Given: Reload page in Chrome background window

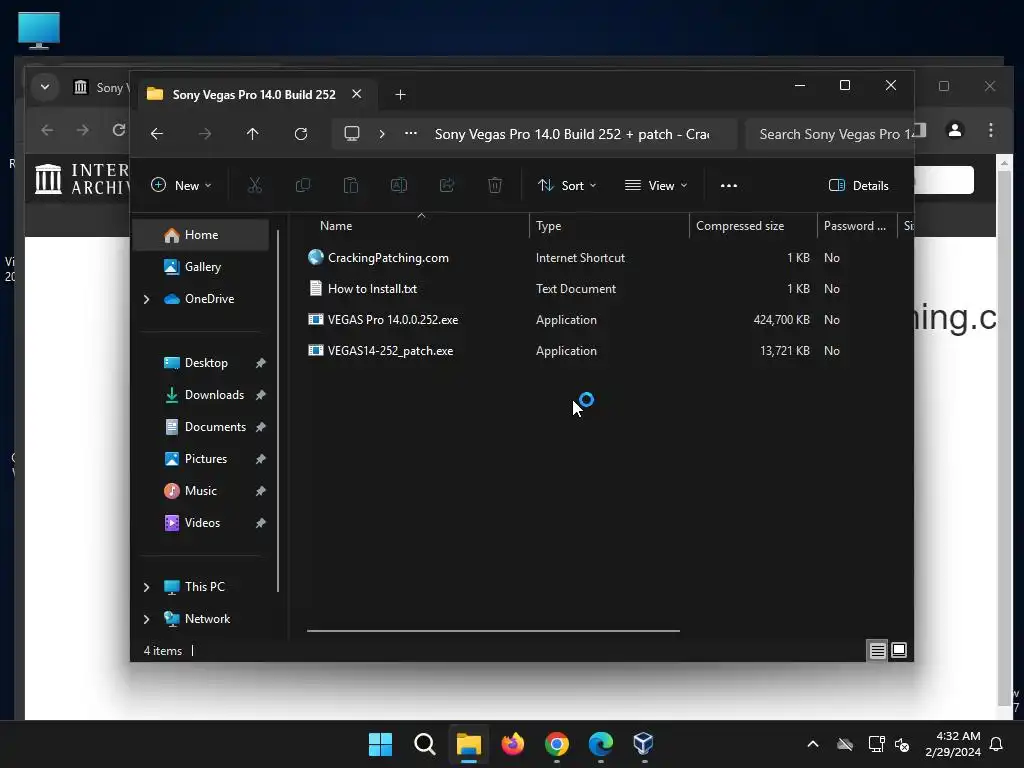Looking at the screenshot, I should tap(118, 130).
